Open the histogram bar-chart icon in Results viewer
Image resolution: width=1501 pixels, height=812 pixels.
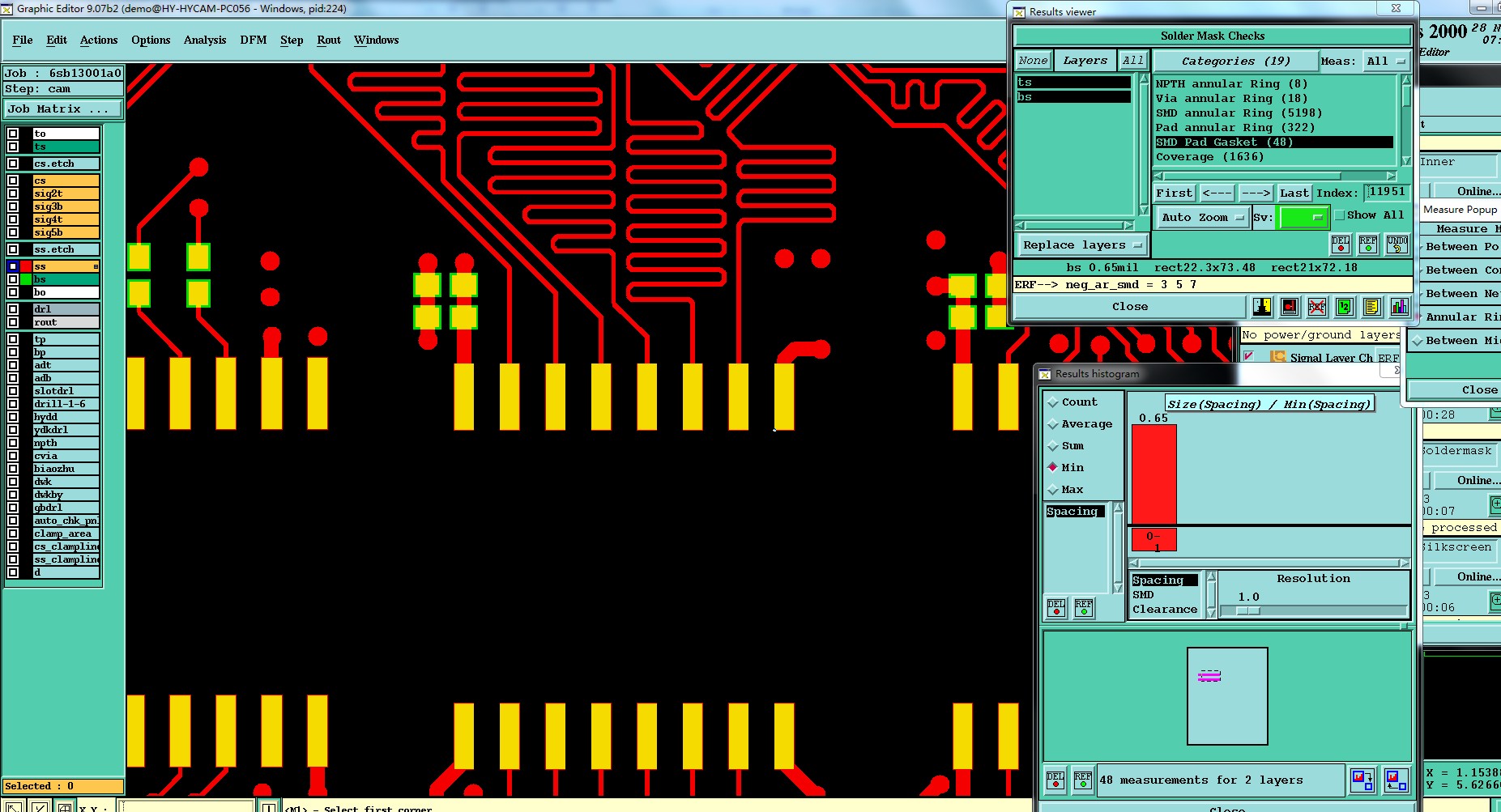click(x=1399, y=307)
